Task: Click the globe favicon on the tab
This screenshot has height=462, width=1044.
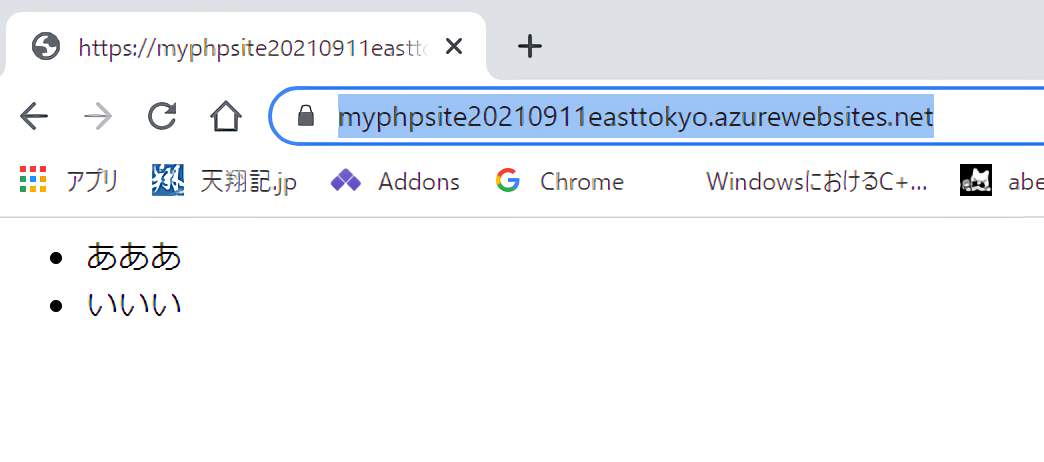Action: [46, 46]
